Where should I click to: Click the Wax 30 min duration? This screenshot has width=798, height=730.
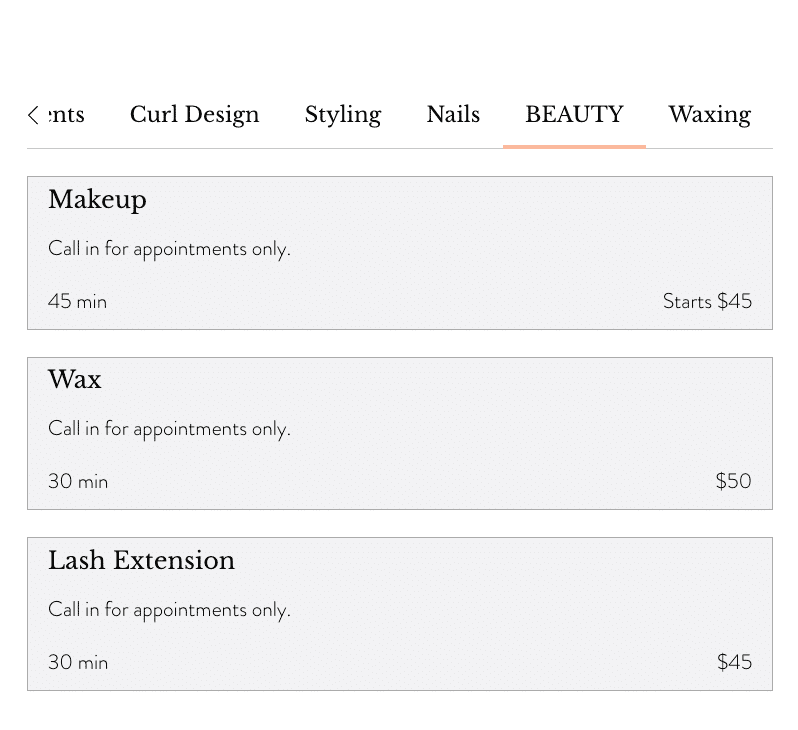pos(78,481)
